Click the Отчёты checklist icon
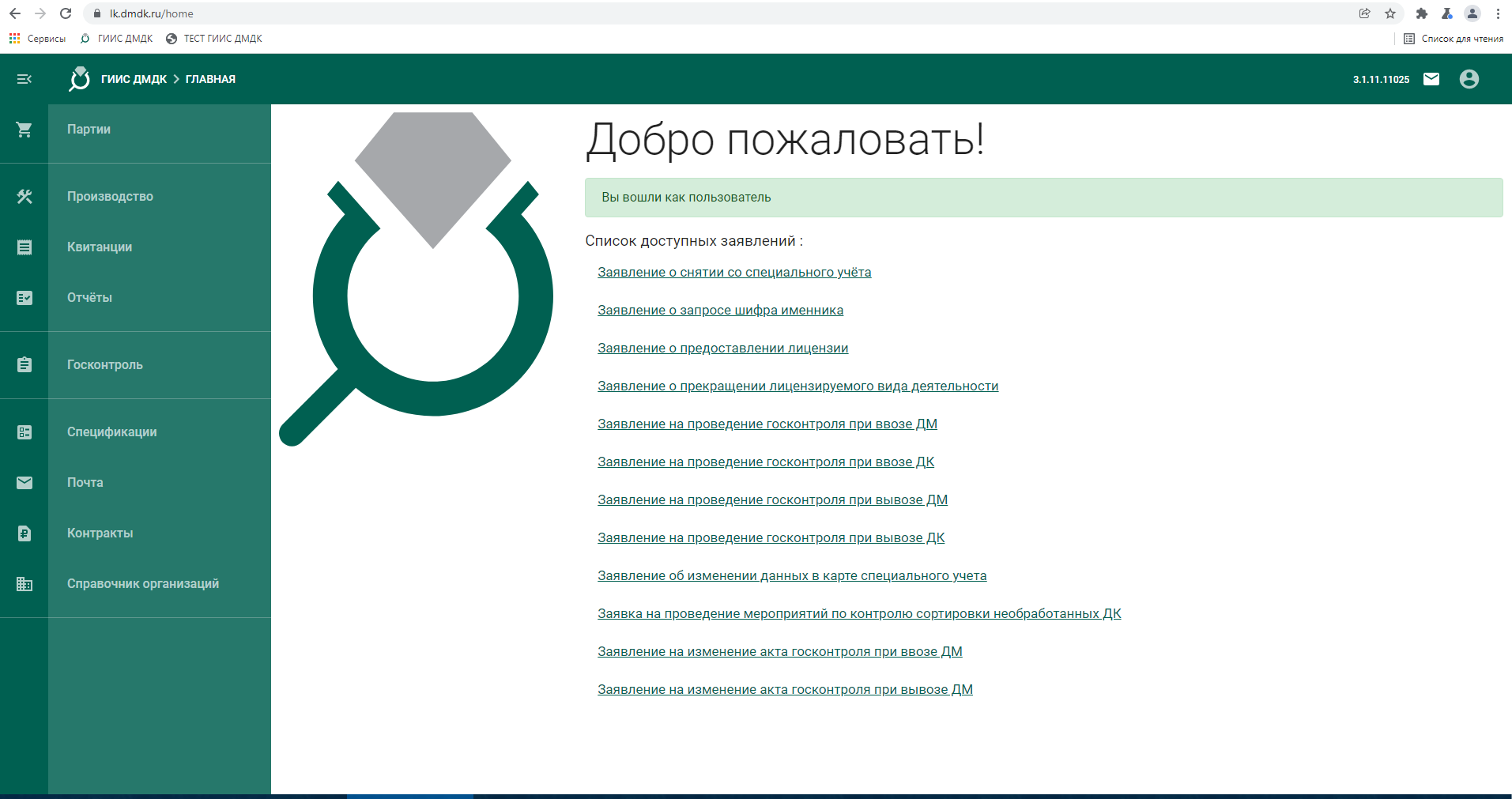The width and height of the screenshot is (1512, 799). [25, 298]
